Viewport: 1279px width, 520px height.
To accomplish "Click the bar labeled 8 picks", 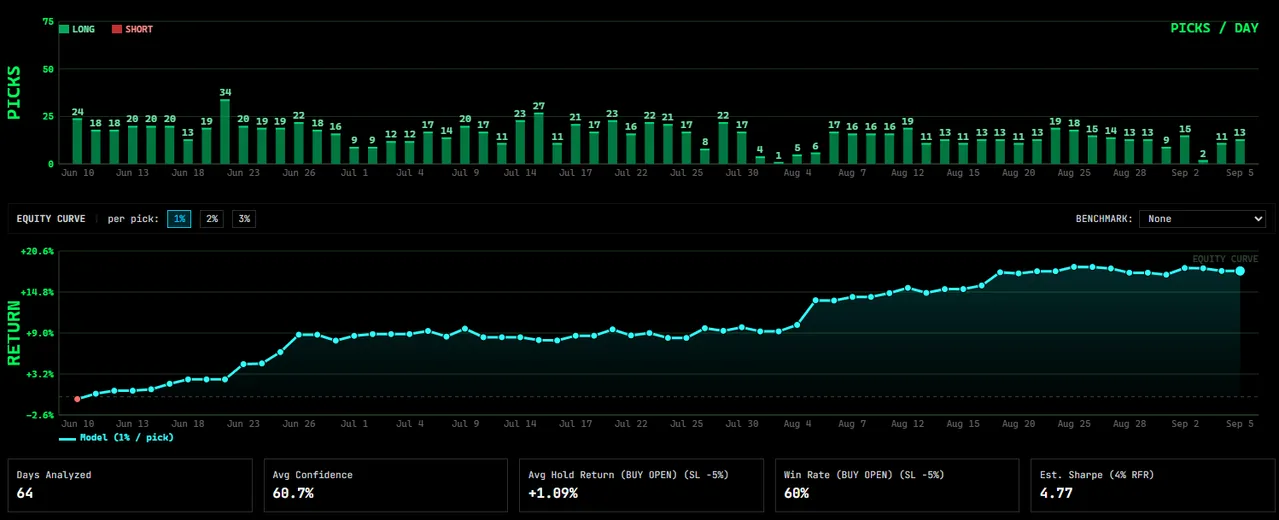I will 705,156.
